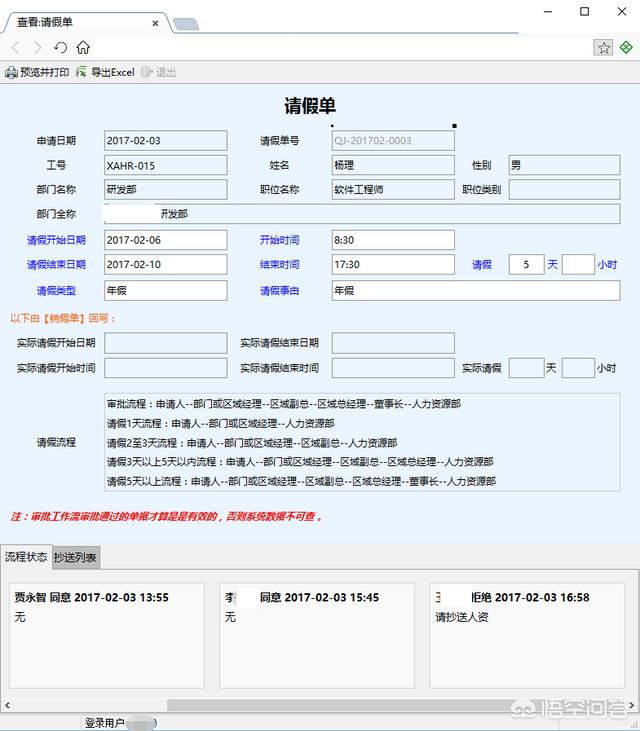Click the 请假事由 field 年假

click(476, 290)
